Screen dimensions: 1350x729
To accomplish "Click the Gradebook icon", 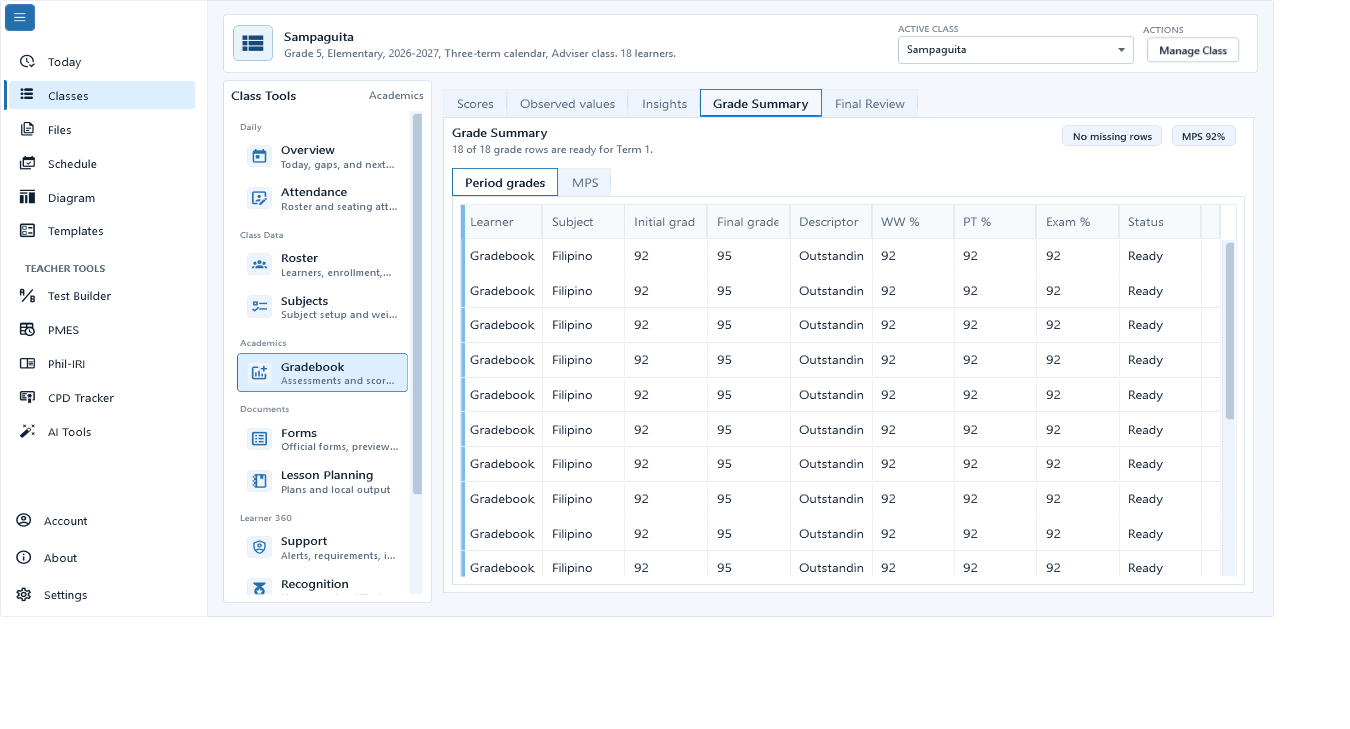I will [x=259, y=373].
